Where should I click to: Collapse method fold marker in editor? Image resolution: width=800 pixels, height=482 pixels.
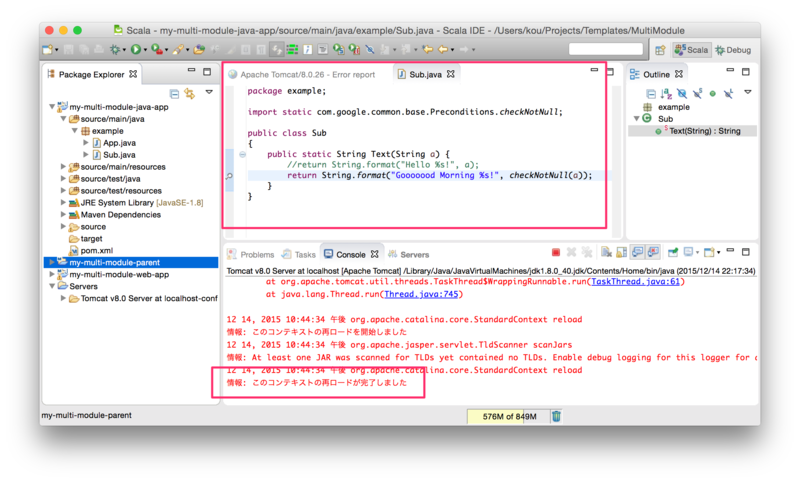pyautogui.click(x=242, y=154)
